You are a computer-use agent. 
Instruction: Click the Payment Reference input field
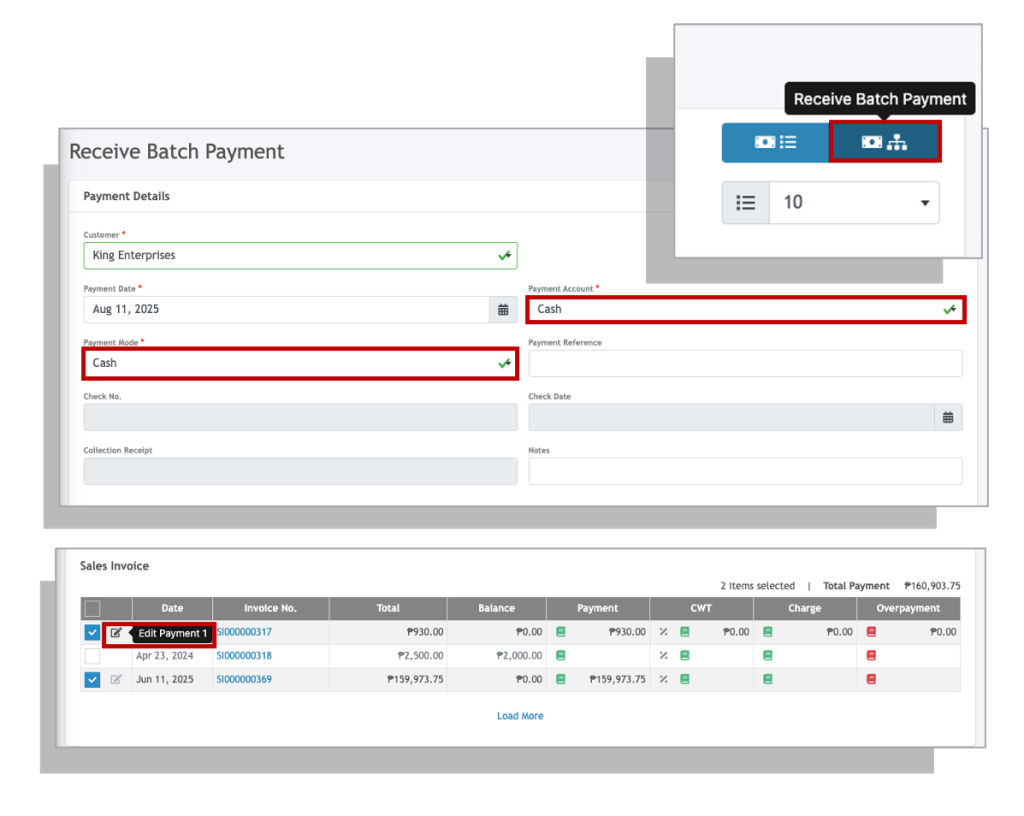tap(745, 364)
